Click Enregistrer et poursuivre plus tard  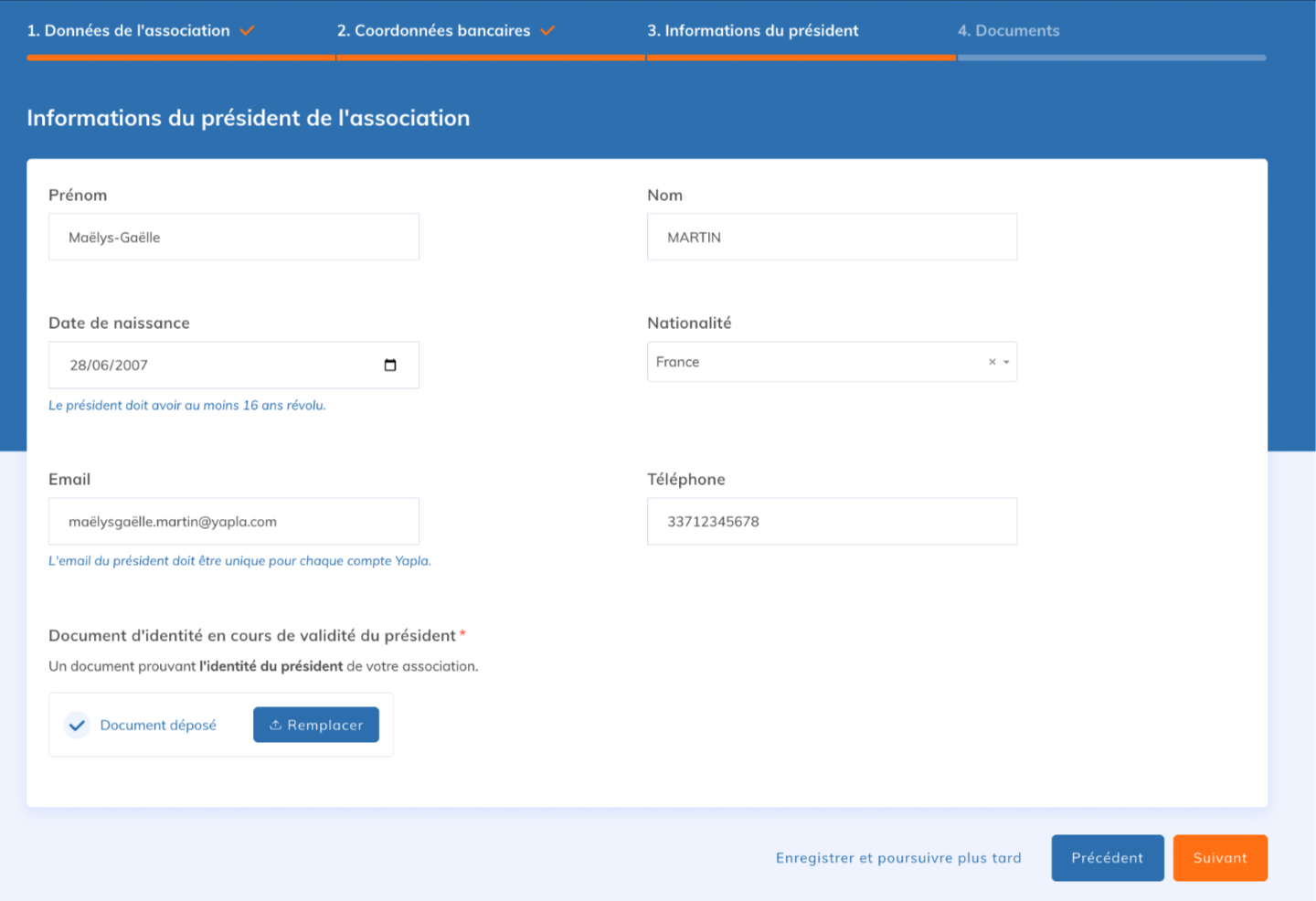point(897,858)
